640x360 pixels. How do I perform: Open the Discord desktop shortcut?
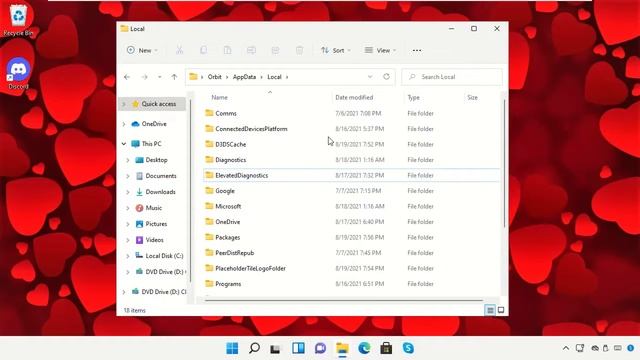(18, 73)
